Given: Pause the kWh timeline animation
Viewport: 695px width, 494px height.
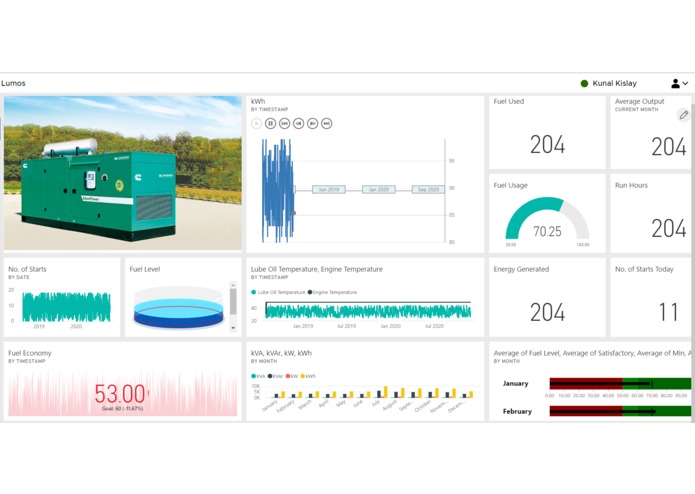Looking at the screenshot, I should coord(270,124).
